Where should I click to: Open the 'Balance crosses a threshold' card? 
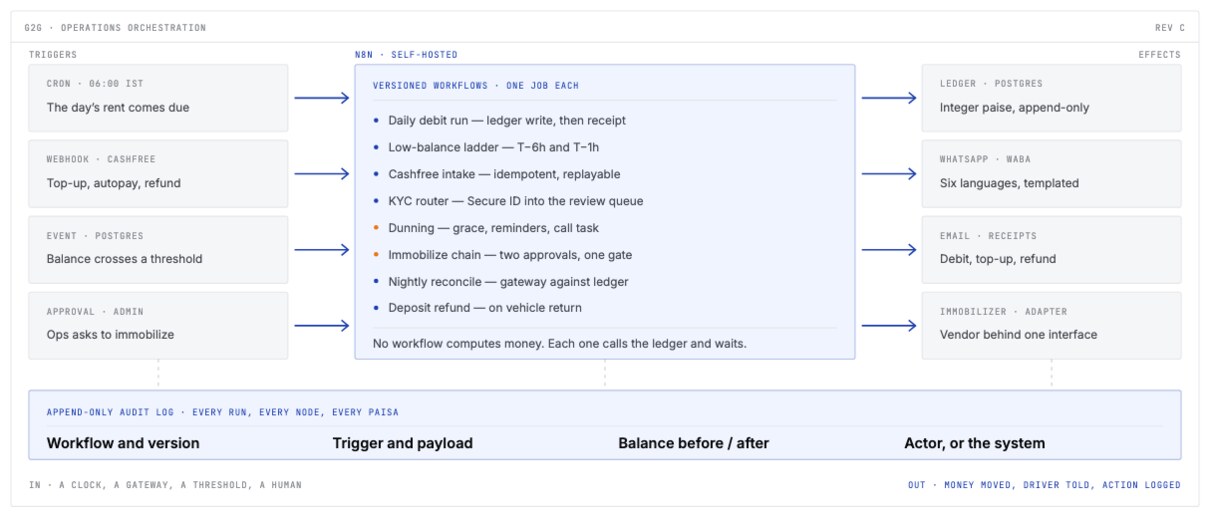click(x=158, y=249)
